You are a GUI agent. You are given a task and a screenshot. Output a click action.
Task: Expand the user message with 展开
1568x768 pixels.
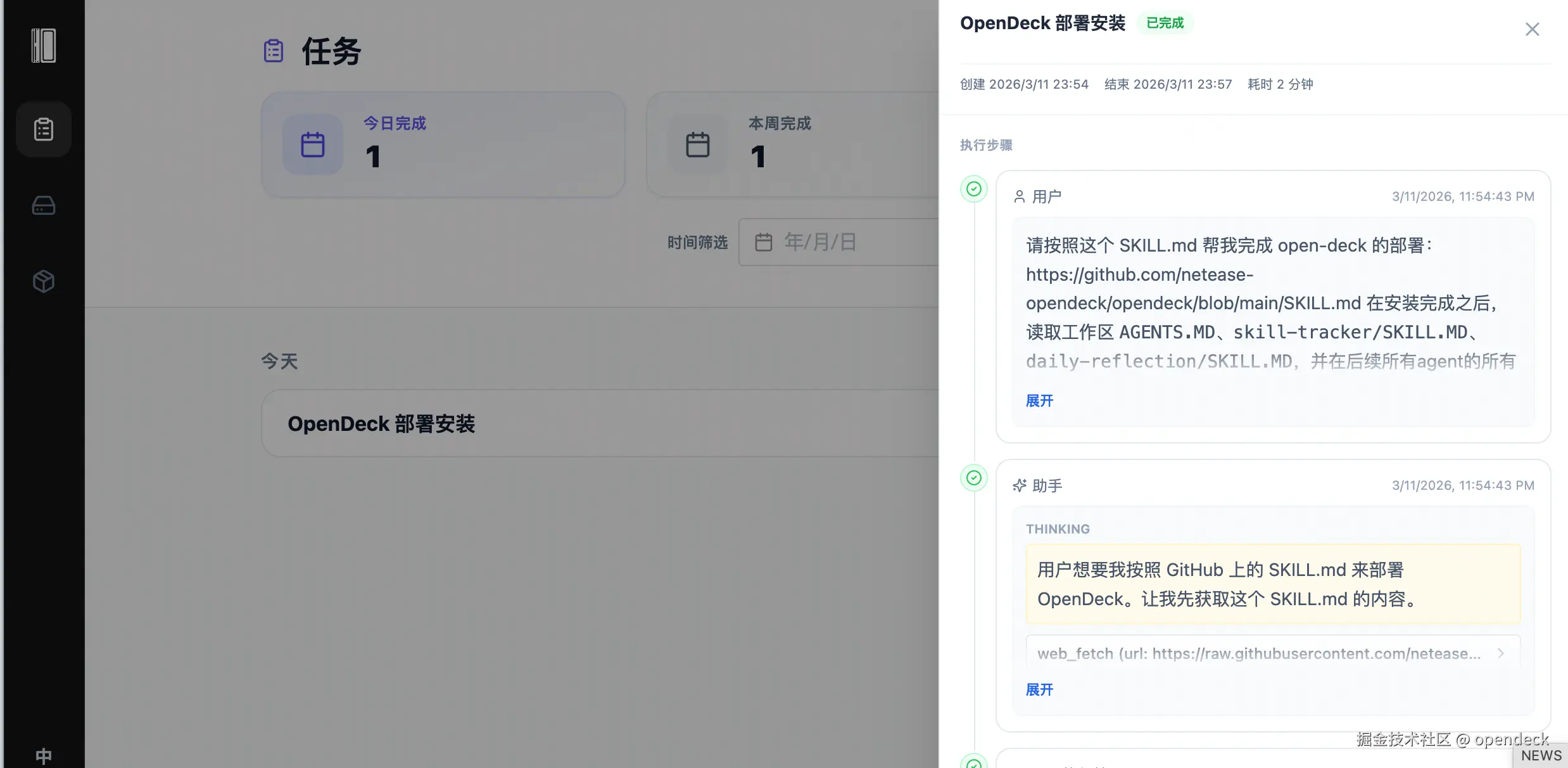pos(1039,400)
